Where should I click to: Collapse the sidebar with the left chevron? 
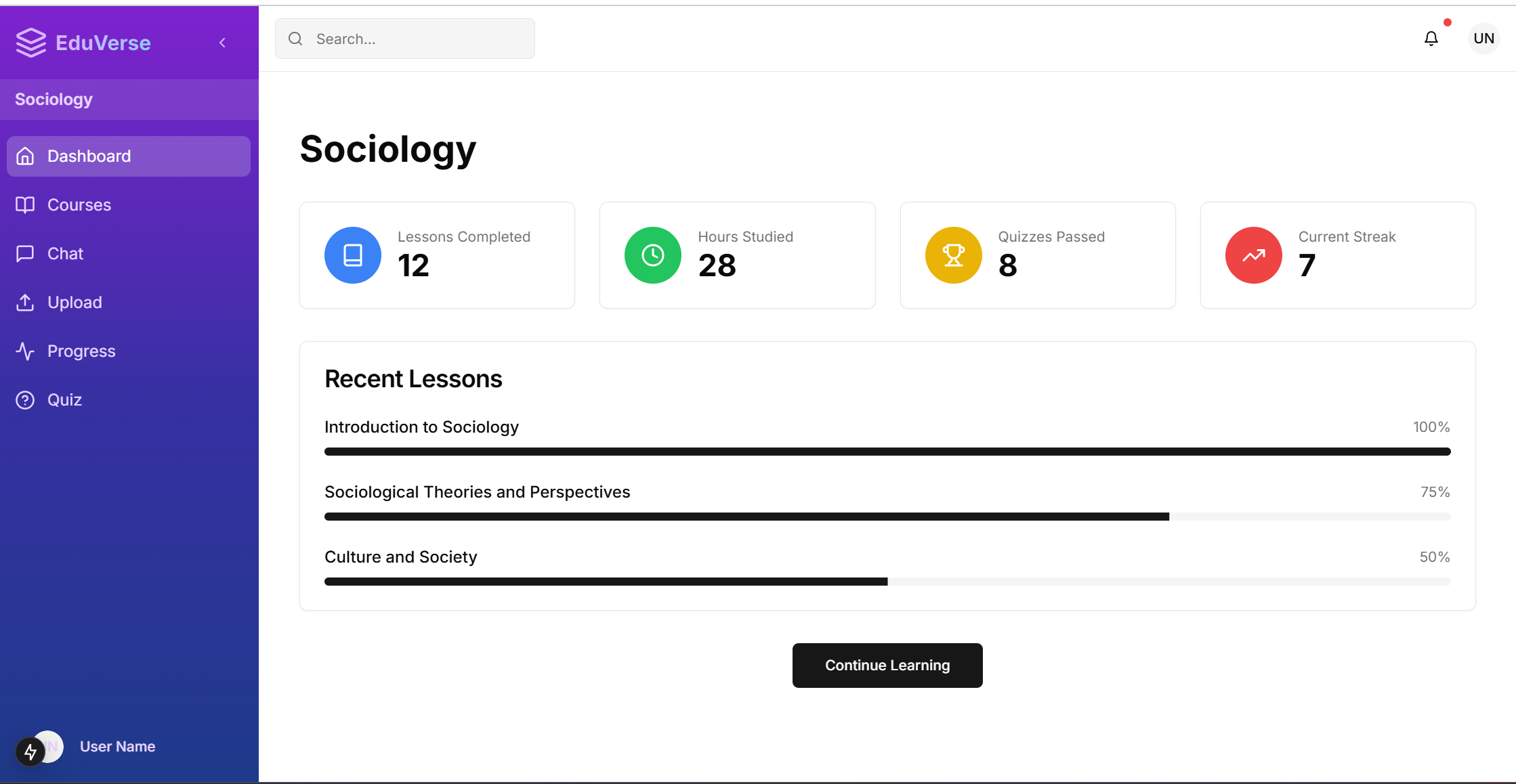(222, 42)
